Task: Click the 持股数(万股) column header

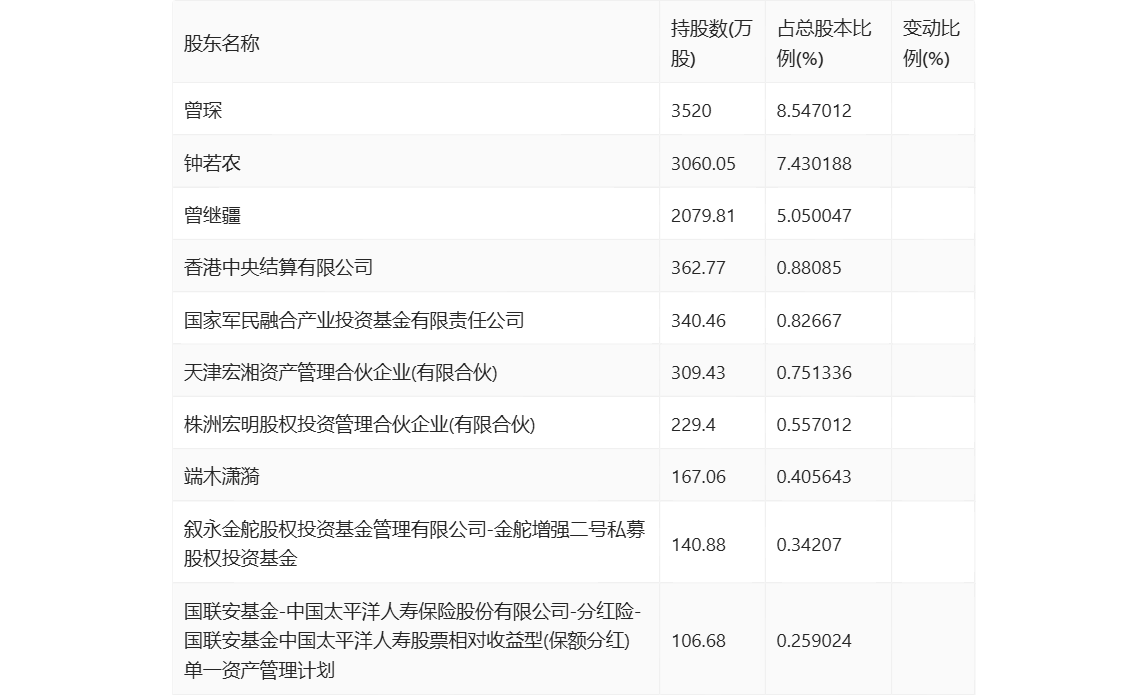Action: click(711, 44)
